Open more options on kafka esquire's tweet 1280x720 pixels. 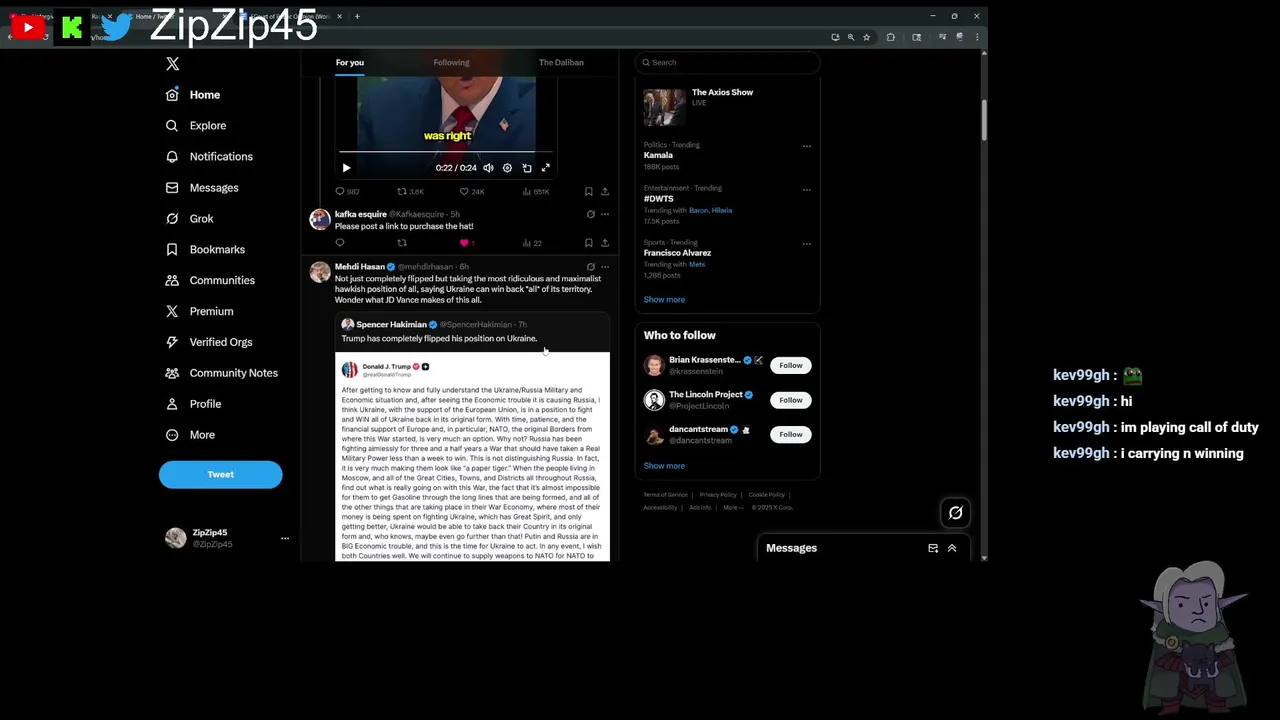coord(605,214)
